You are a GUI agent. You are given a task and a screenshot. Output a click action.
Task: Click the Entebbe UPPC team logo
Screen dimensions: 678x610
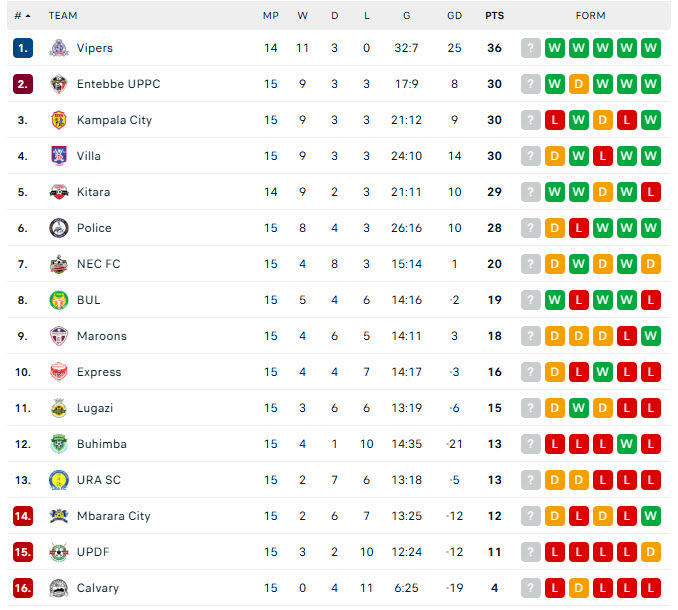(58, 84)
